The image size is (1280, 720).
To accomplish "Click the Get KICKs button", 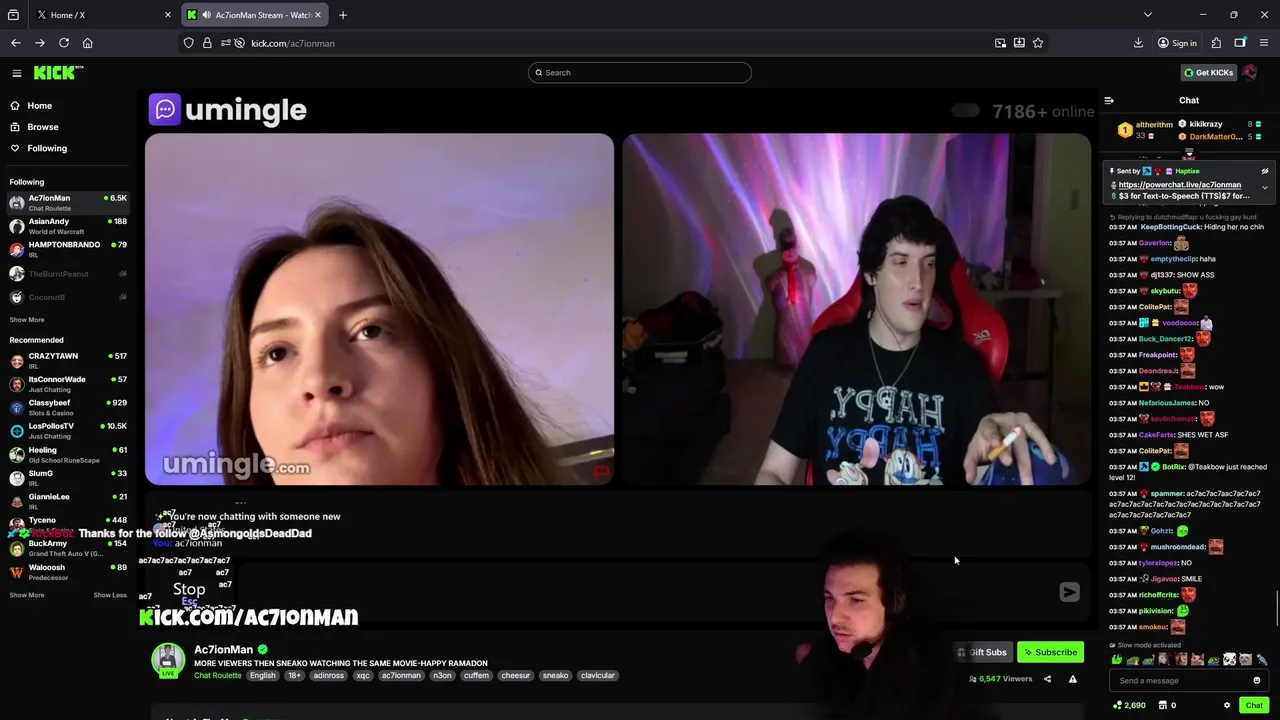I will pos(1208,73).
